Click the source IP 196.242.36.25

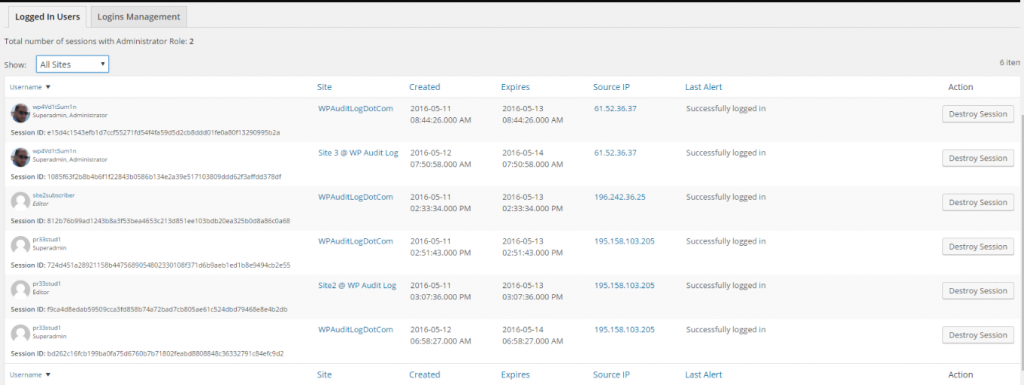click(x=620, y=196)
